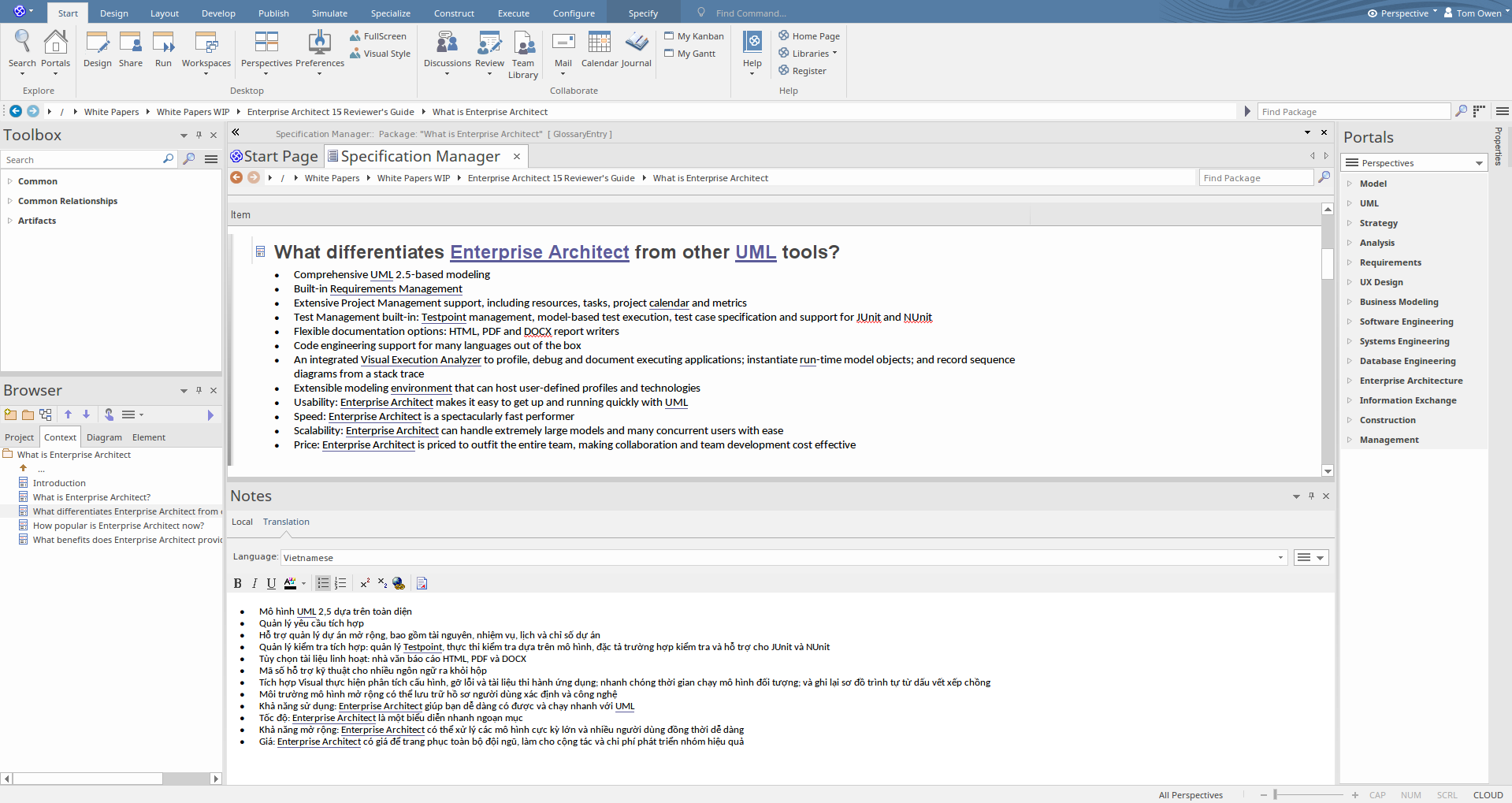1512x803 pixels.
Task: Switch to the Local notes tab
Action: 242,522
